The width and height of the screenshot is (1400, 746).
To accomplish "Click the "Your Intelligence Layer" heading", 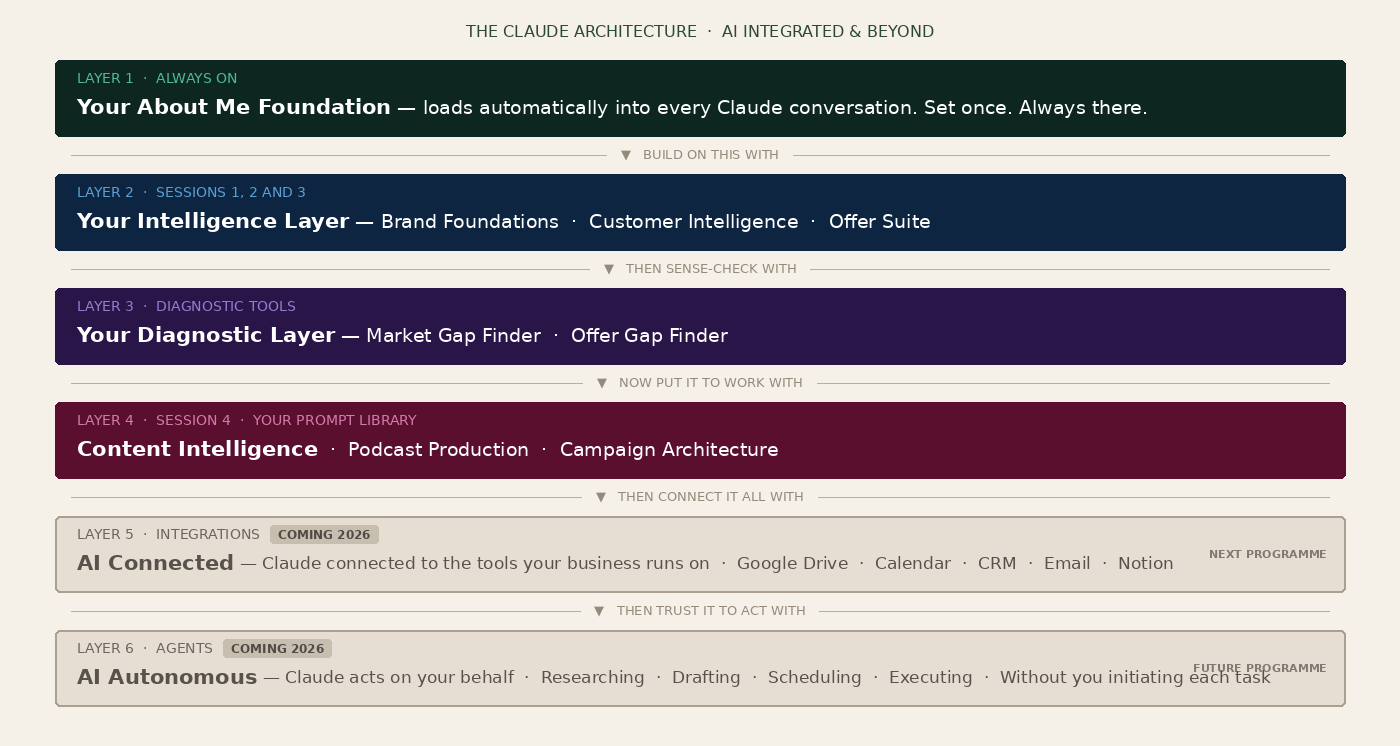I will coord(213,221).
